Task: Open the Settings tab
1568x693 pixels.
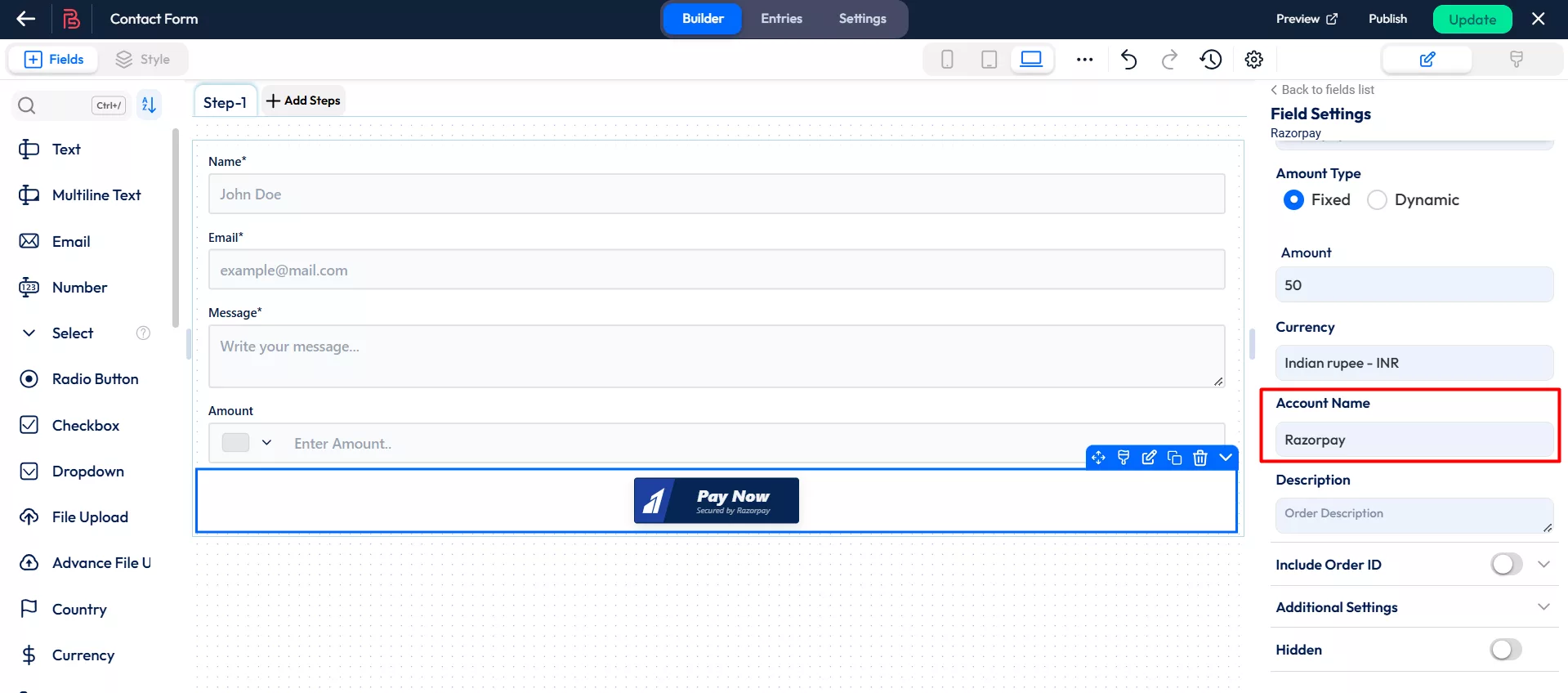Action: (862, 19)
